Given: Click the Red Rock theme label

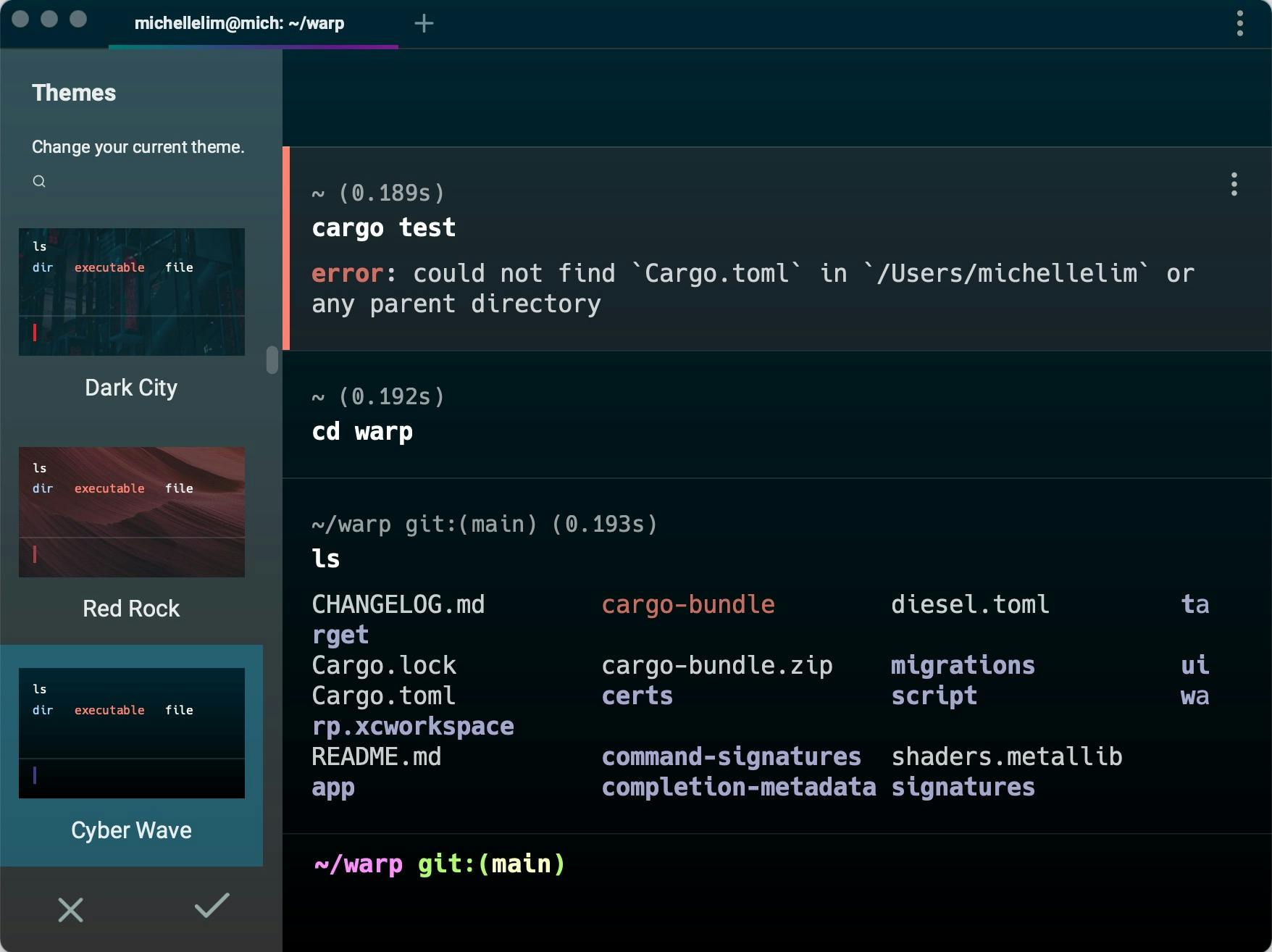Looking at the screenshot, I should [x=131, y=609].
